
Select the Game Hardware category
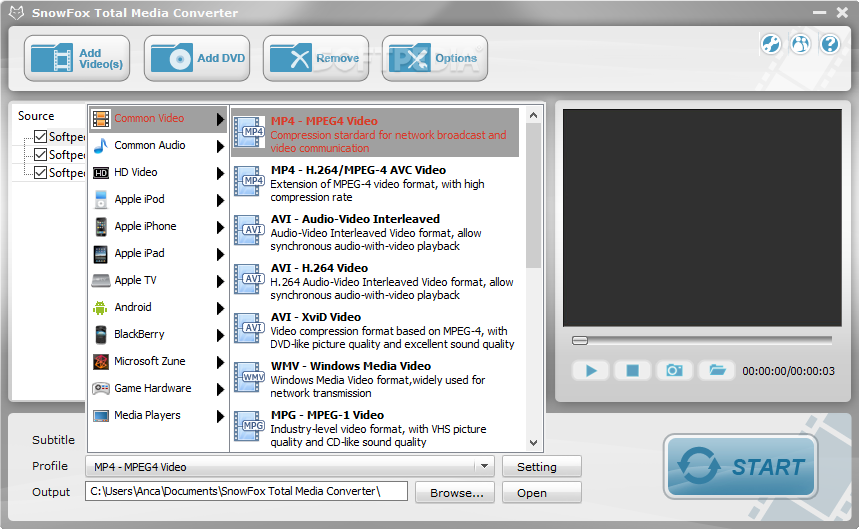(x=158, y=388)
